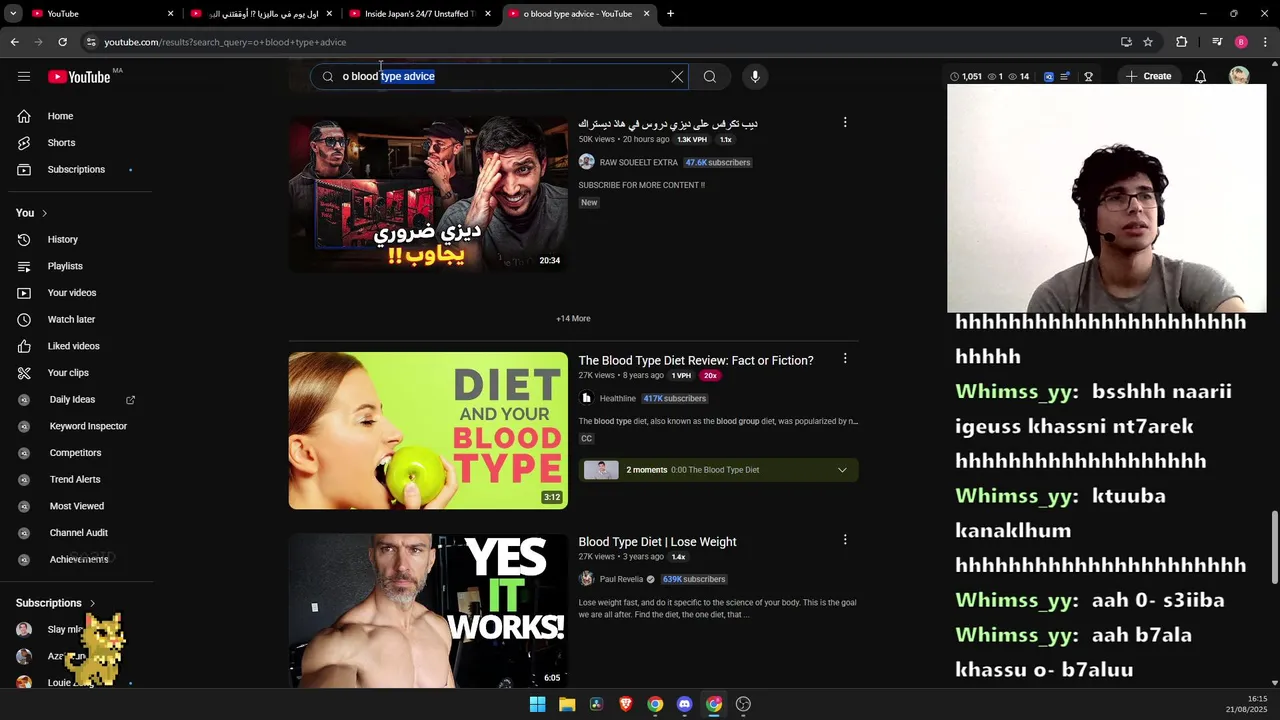Click the Healthline channel avatar

tap(586, 398)
